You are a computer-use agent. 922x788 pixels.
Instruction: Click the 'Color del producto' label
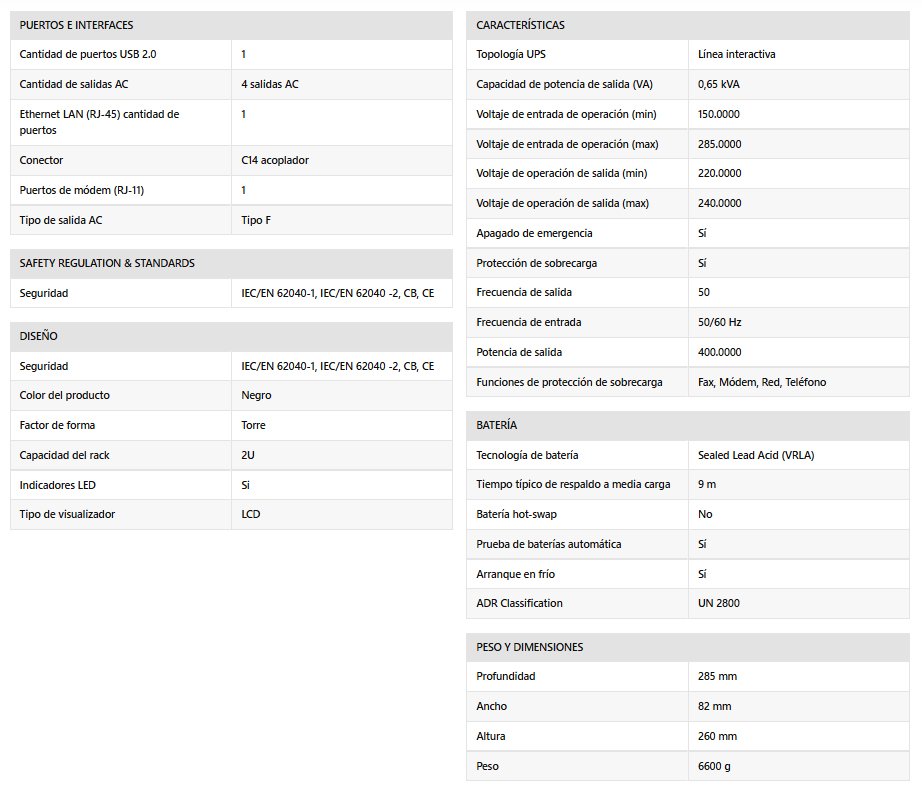pyautogui.click(x=65, y=395)
